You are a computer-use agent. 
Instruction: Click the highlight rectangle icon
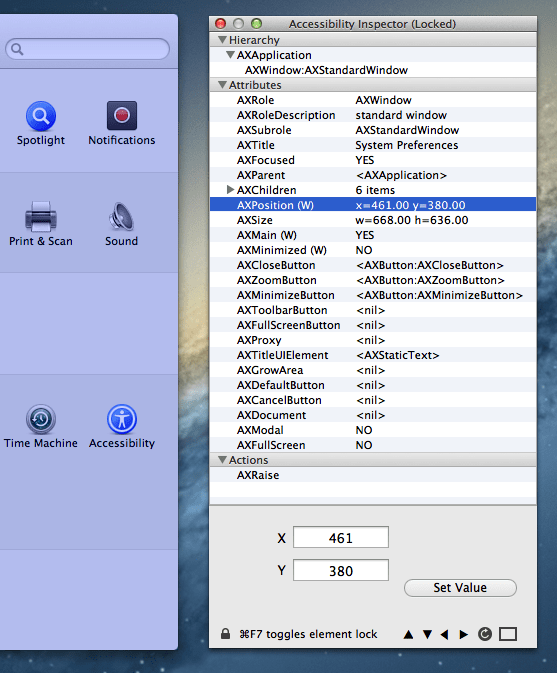(x=508, y=634)
